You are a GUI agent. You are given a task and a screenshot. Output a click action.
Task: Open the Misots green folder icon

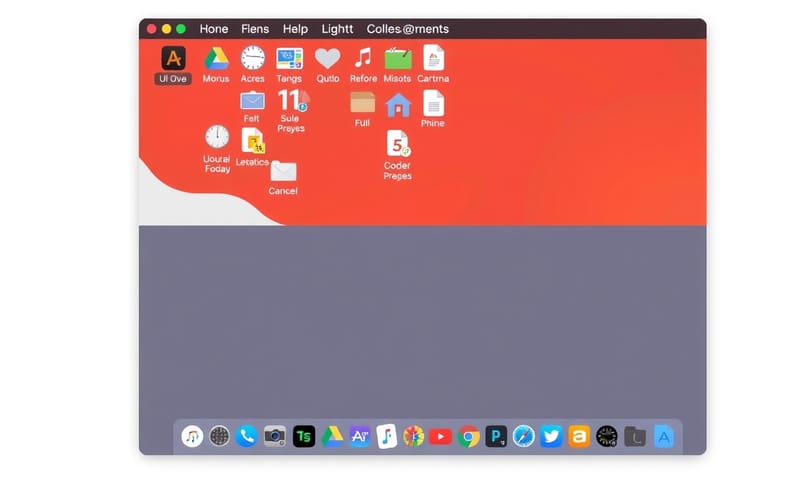pyautogui.click(x=398, y=58)
